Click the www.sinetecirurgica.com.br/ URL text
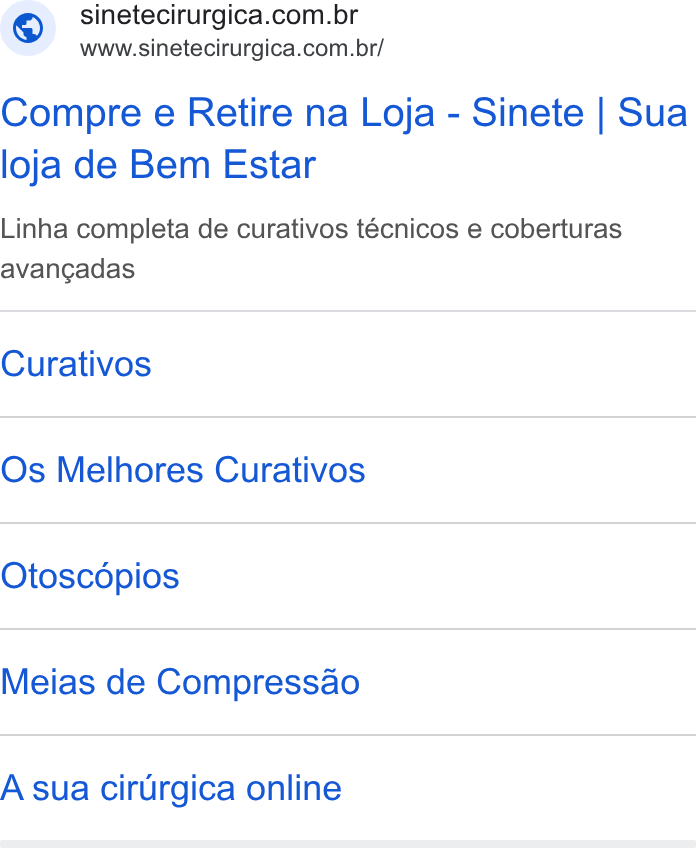Image resolution: width=696 pixels, height=848 pixels. coord(232,48)
